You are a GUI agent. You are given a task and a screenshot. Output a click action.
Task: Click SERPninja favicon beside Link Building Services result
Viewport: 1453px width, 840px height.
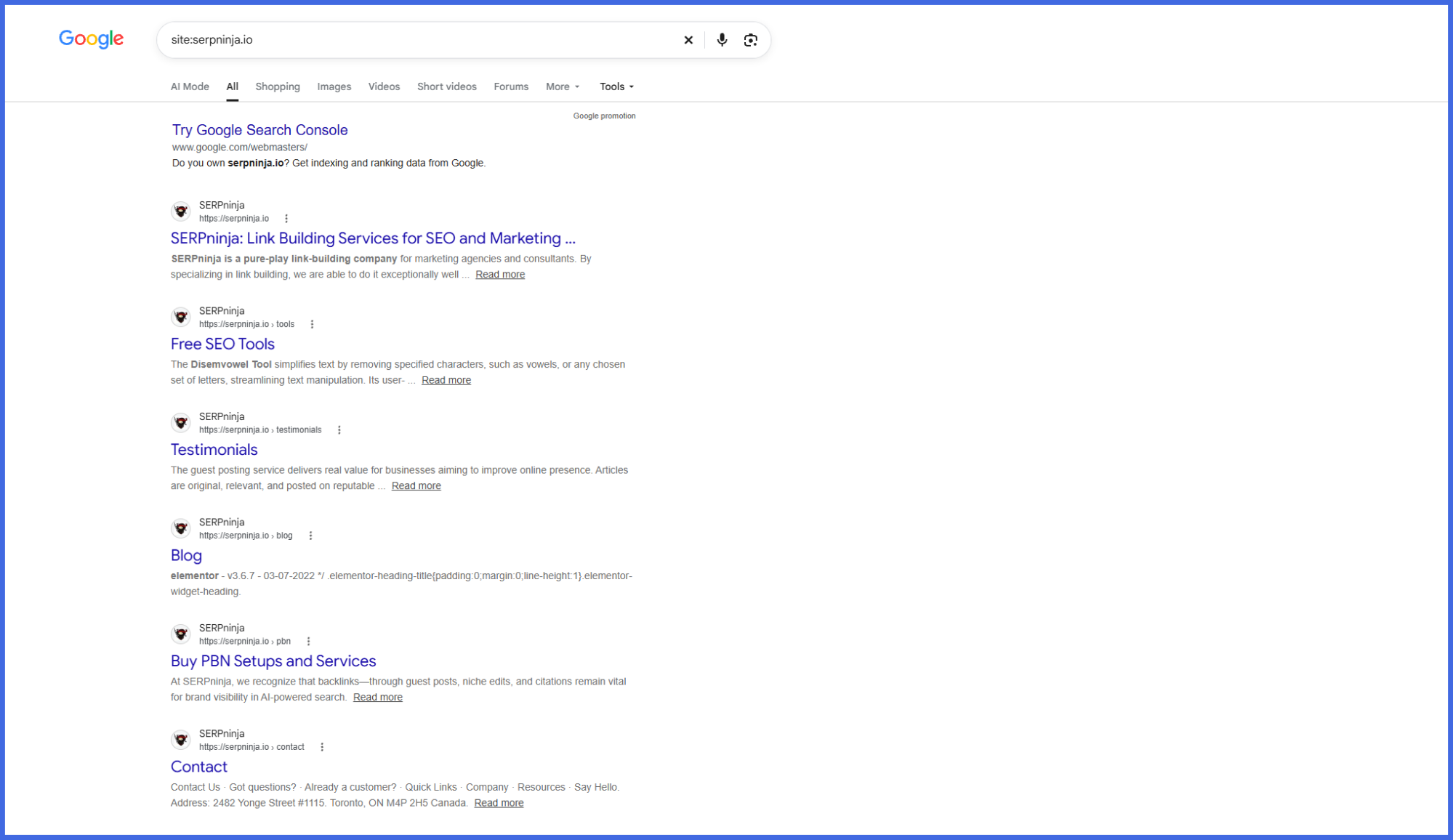tap(181, 211)
